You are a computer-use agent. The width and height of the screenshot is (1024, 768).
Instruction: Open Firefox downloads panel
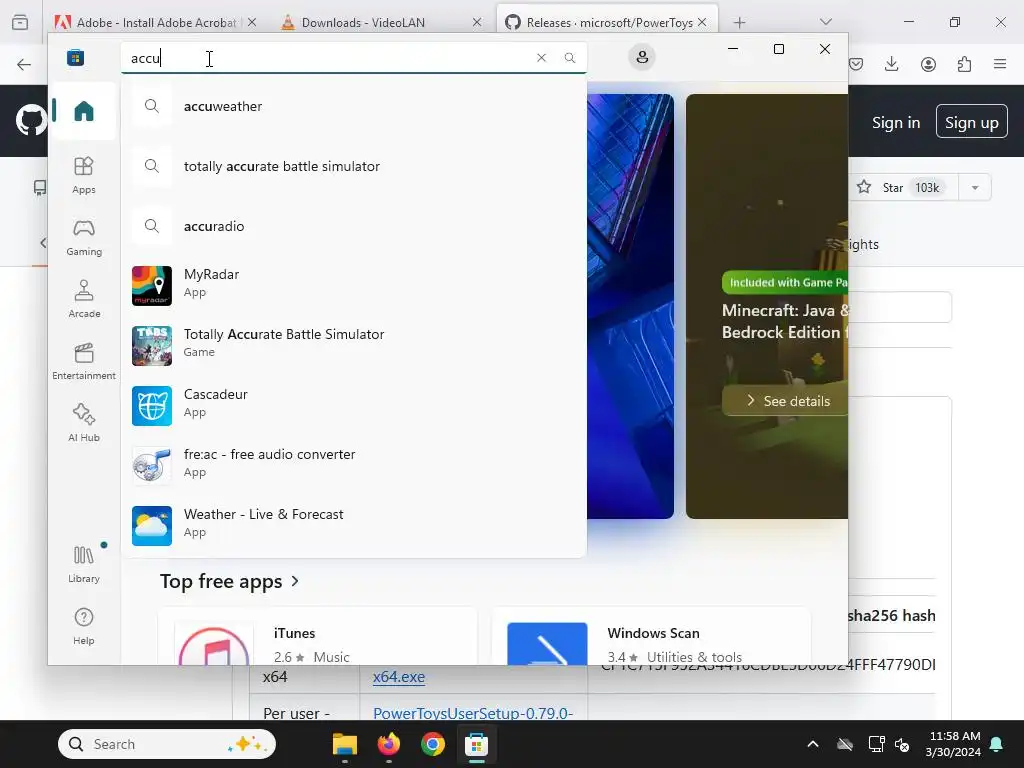(891, 64)
